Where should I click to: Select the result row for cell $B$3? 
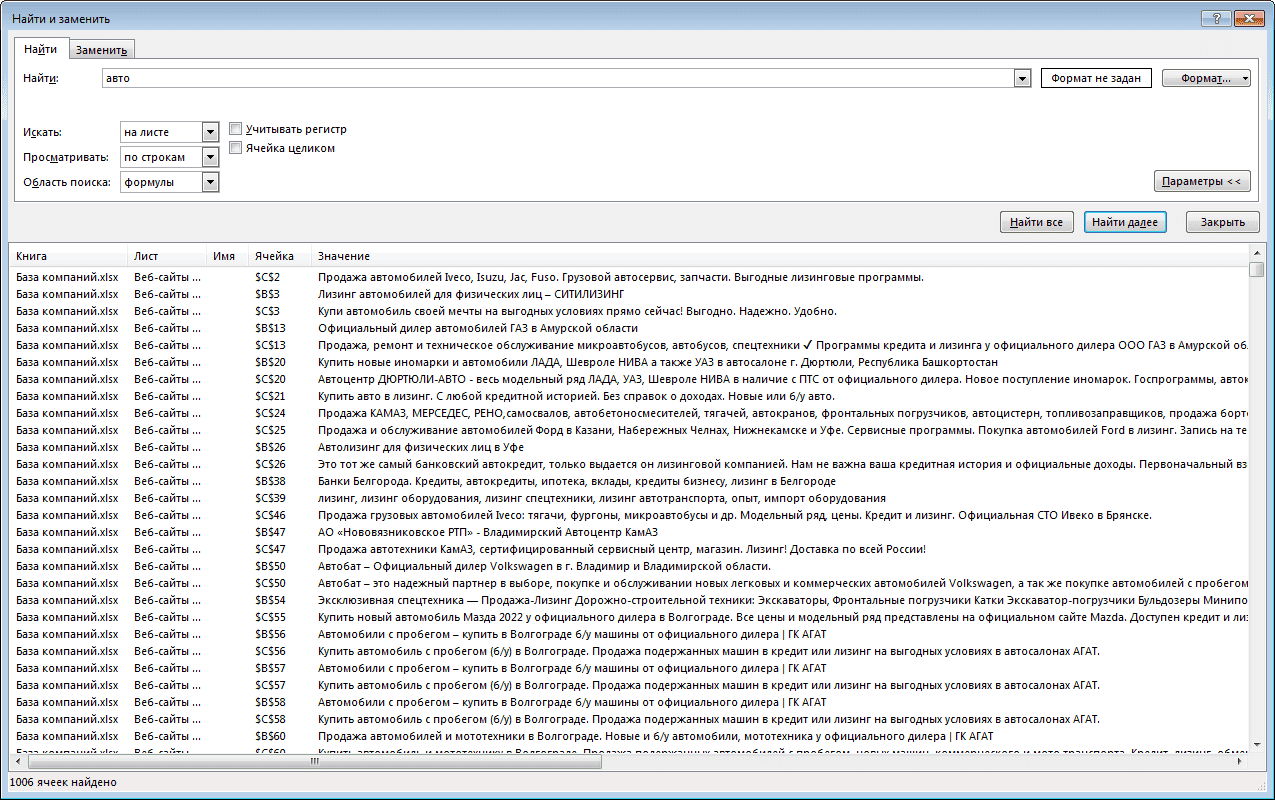tap(629, 294)
